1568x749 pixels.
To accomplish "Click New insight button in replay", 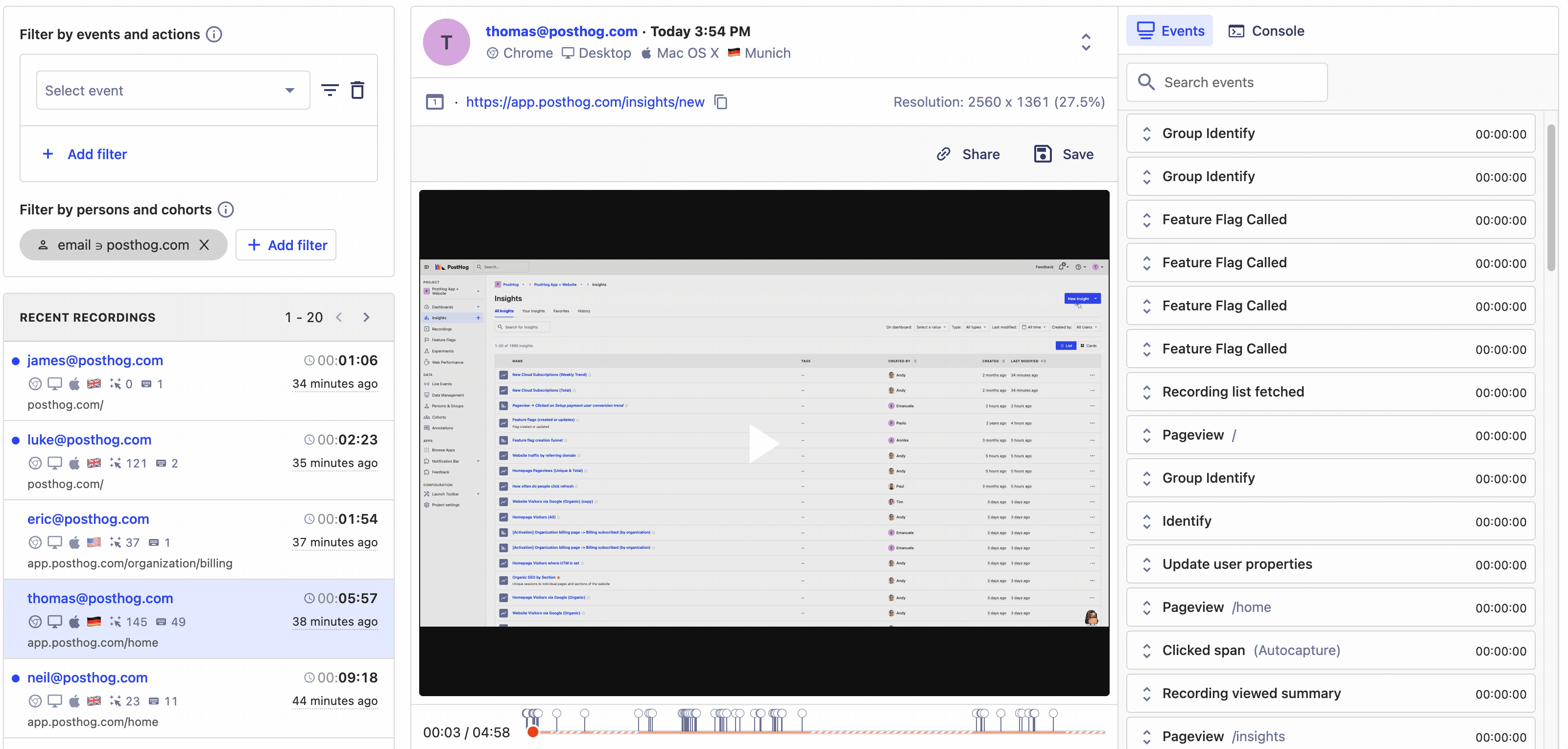I will tap(1082, 299).
